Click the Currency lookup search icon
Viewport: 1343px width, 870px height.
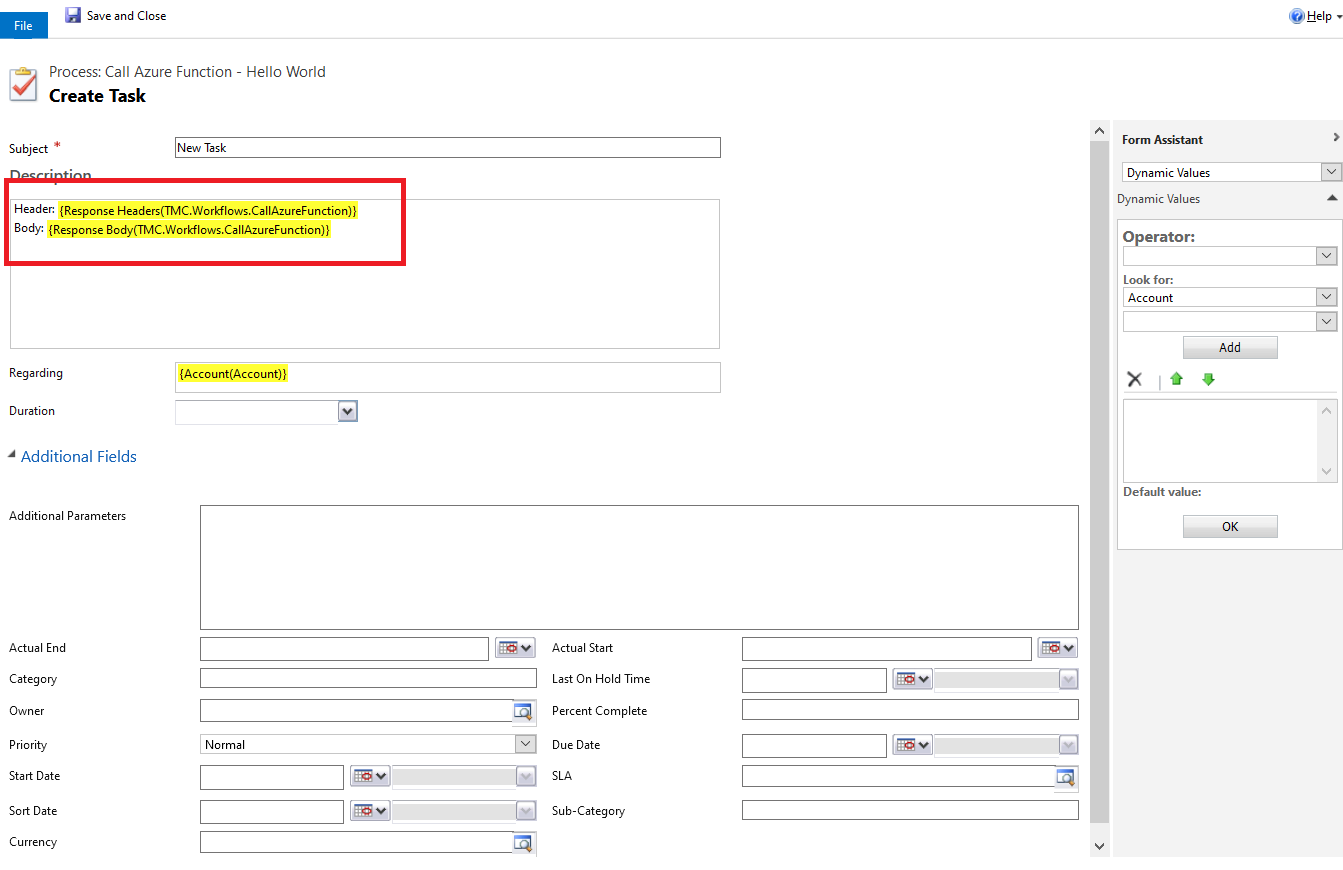(x=523, y=843)
